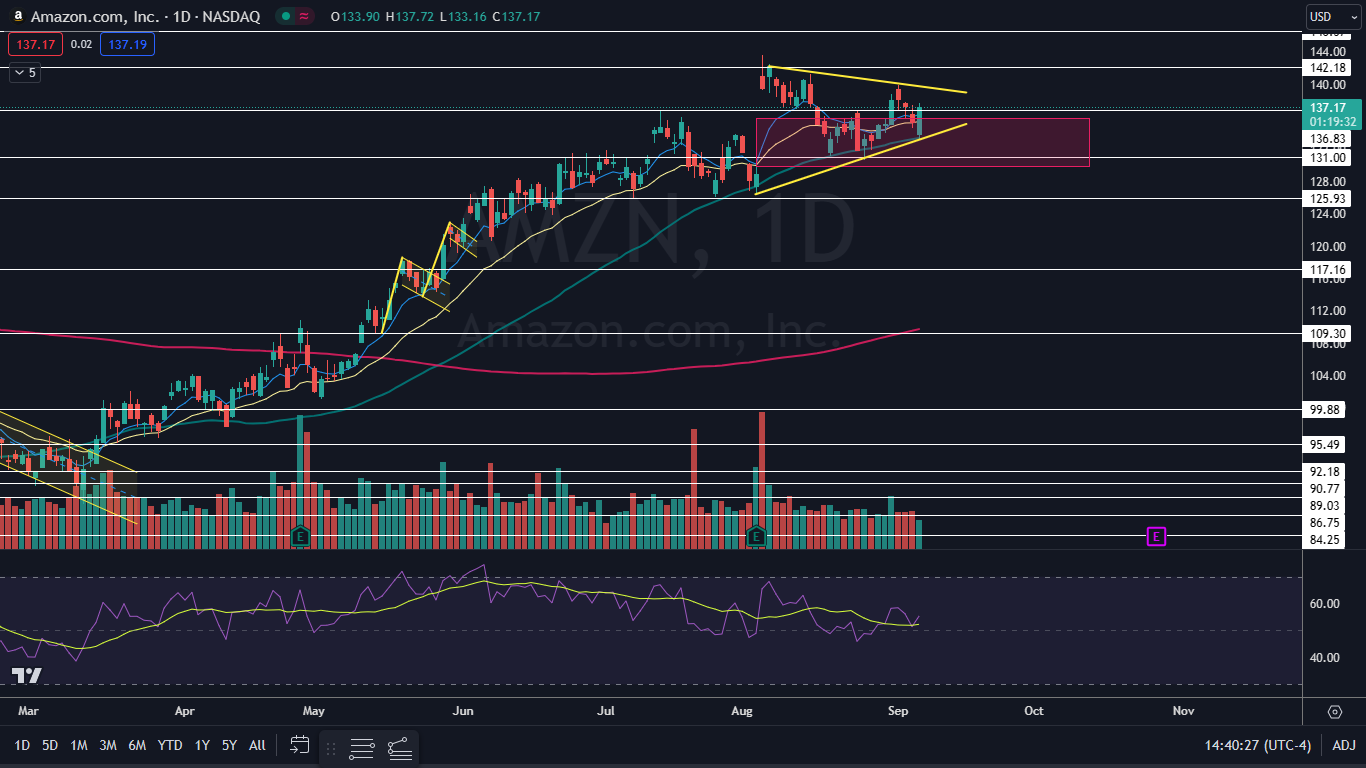Viewport: 1366px width, 768px height.
Task: Click the Low value L133.16 in the legend
Action: click(462, 16)
